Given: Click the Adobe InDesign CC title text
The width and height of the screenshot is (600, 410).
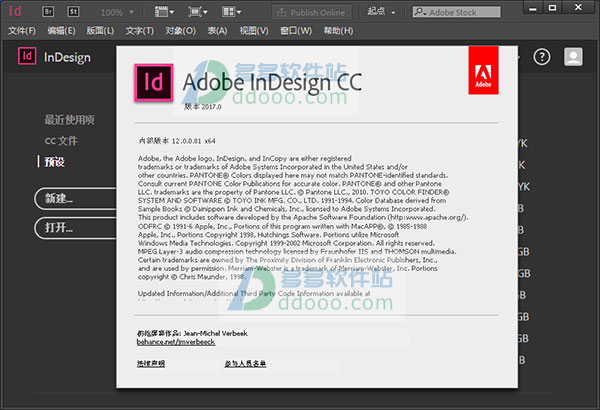Looking at the screenshot, I should point(272,82).
